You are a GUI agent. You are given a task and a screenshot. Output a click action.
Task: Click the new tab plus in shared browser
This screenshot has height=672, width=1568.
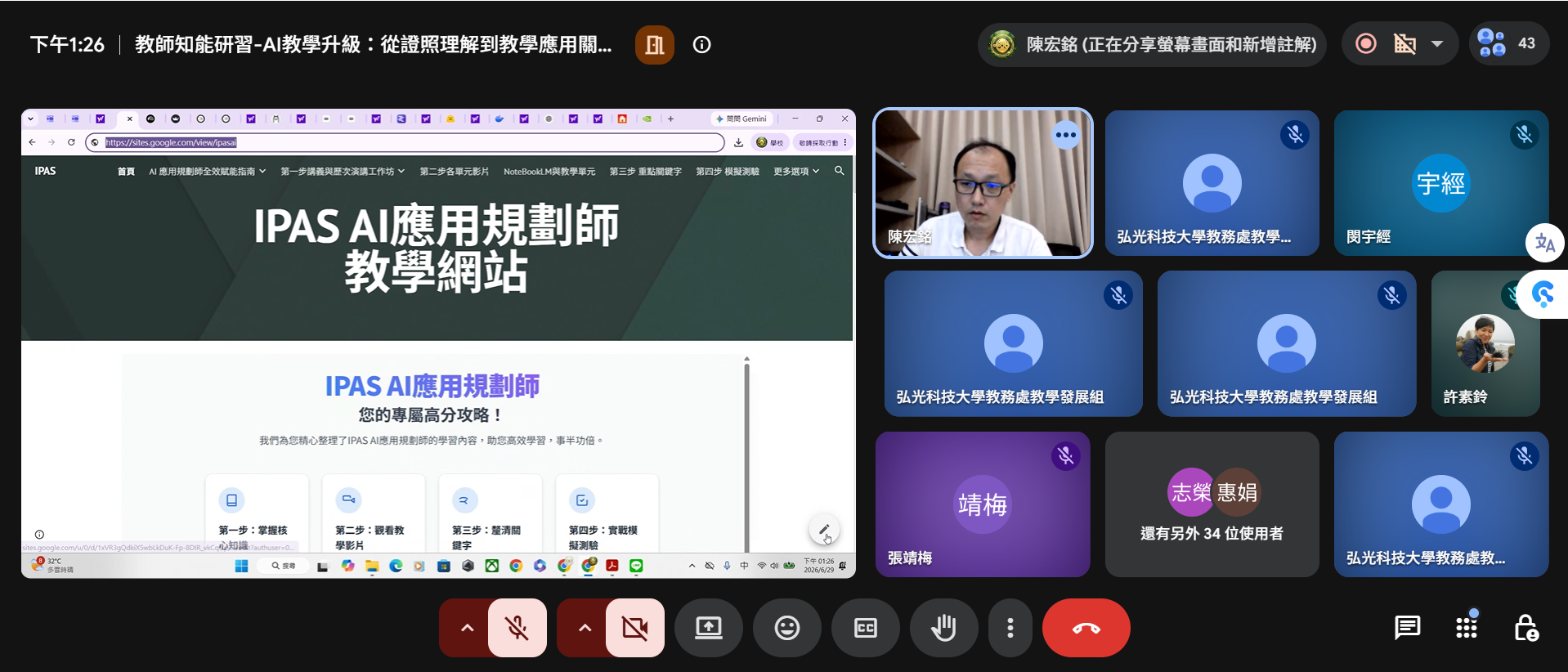(670, 119)
